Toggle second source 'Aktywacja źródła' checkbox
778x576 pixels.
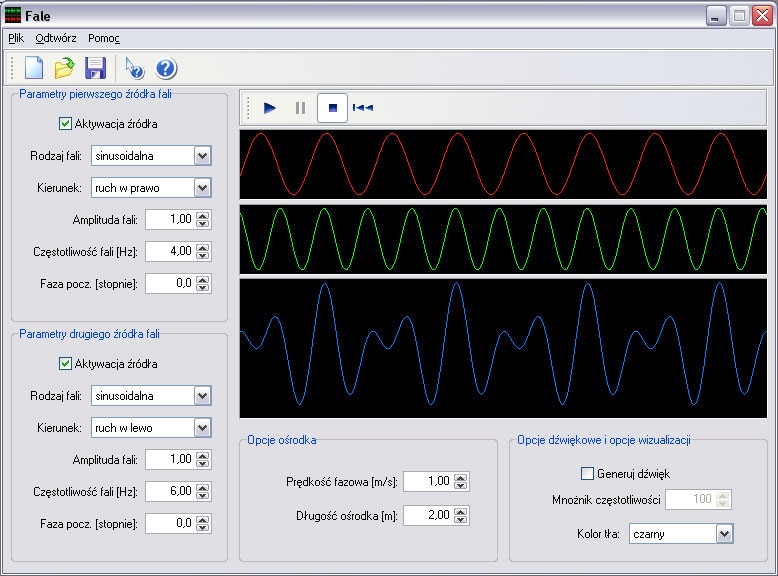coord(66,364)
